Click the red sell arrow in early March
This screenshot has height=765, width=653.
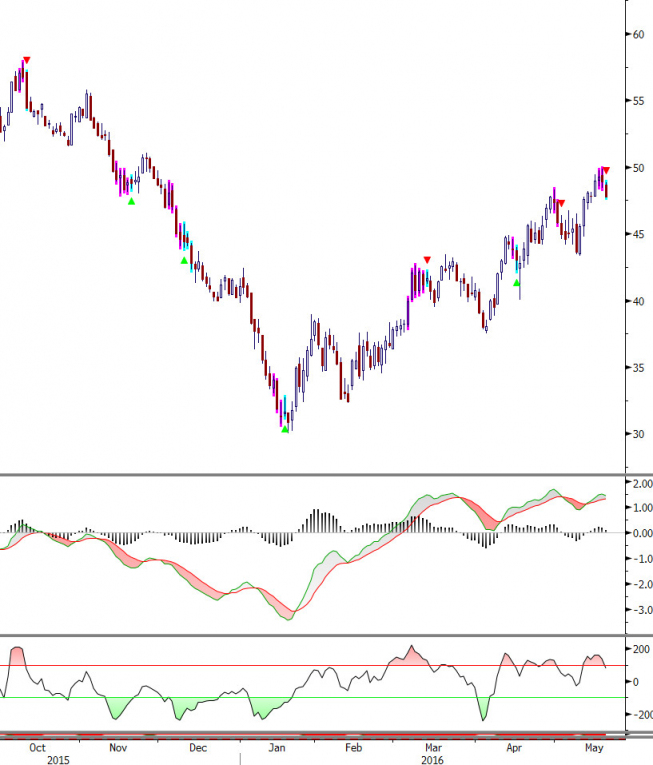pos(428,260)
